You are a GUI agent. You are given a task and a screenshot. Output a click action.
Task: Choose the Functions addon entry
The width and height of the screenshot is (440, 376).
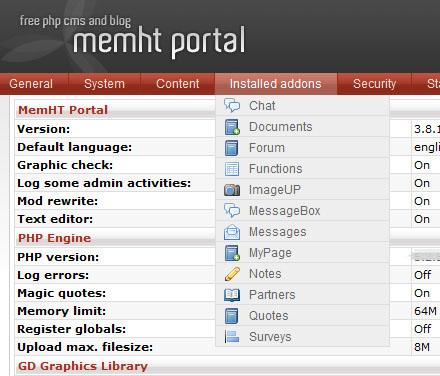302,169
